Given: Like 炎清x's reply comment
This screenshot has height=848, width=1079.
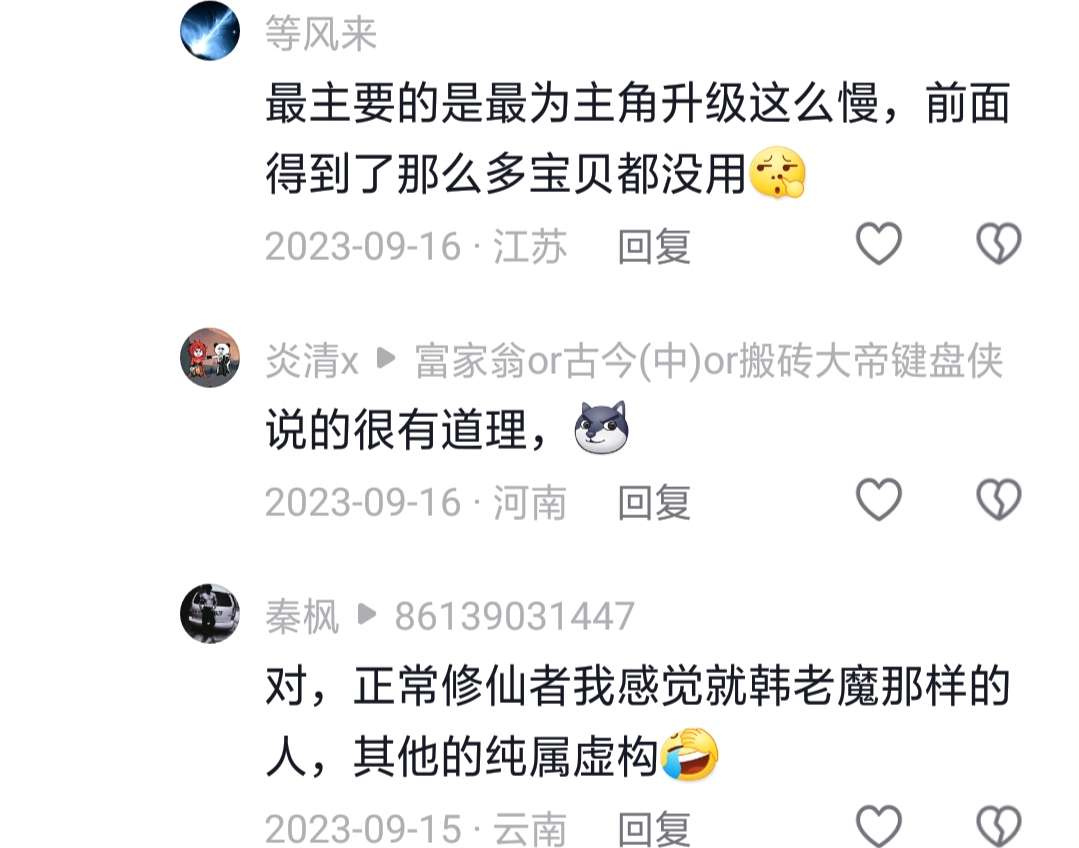Looking at the screenshot, I should [879, 499].
